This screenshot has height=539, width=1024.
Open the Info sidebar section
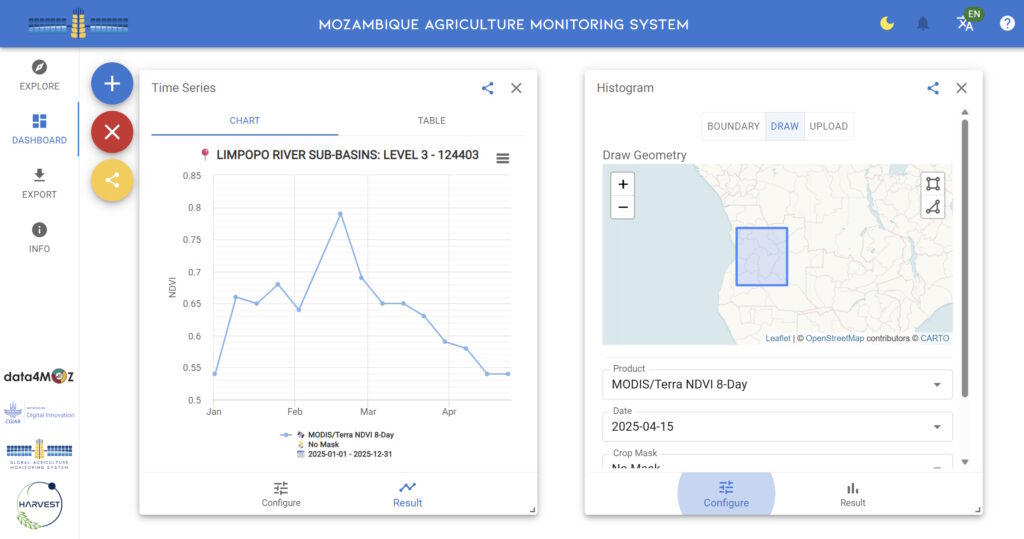pos(39,237)
